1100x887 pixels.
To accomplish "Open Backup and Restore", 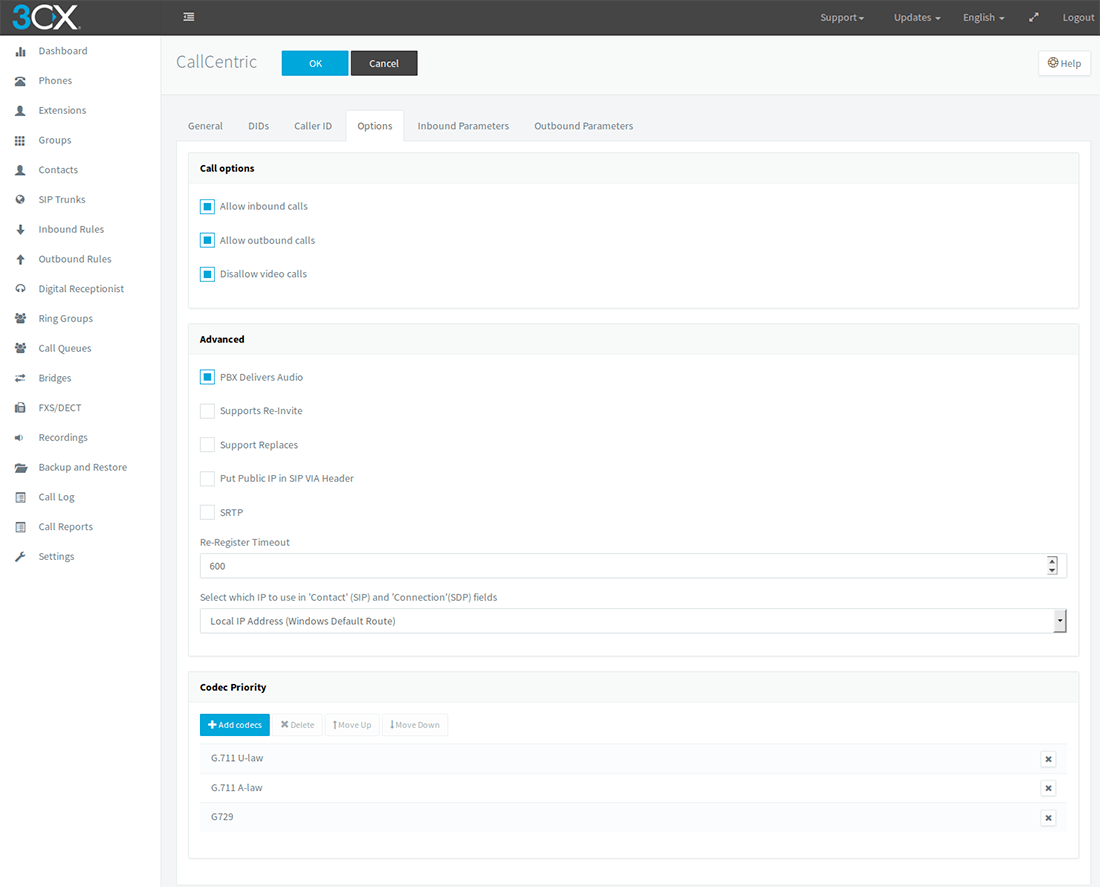I will [83, 467].
